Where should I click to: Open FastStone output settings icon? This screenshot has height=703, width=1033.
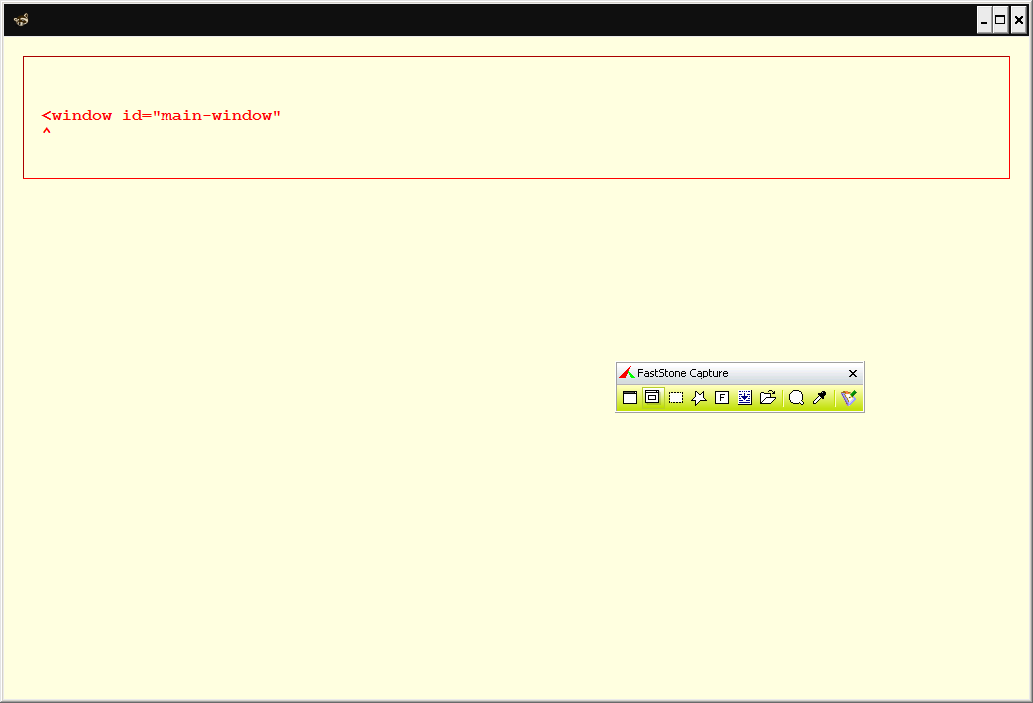pyautogui.click(x=849, y=397)
